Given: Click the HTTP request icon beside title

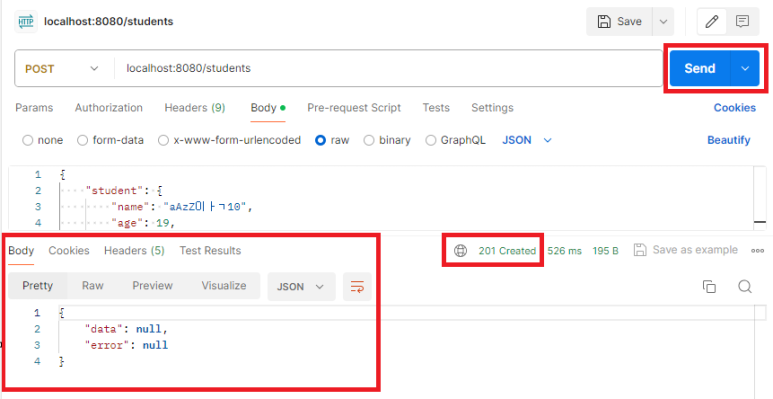Looking at the screenshot, I should point(26,22).
